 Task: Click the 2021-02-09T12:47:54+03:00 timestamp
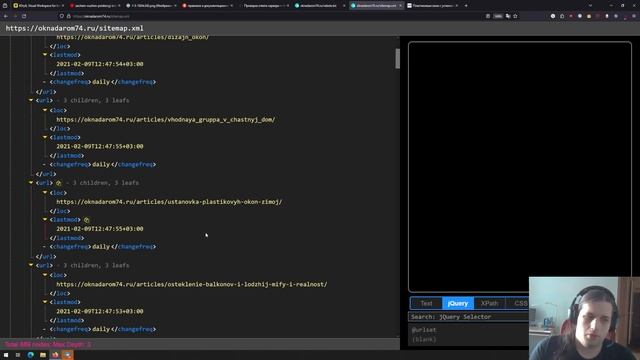100,64
